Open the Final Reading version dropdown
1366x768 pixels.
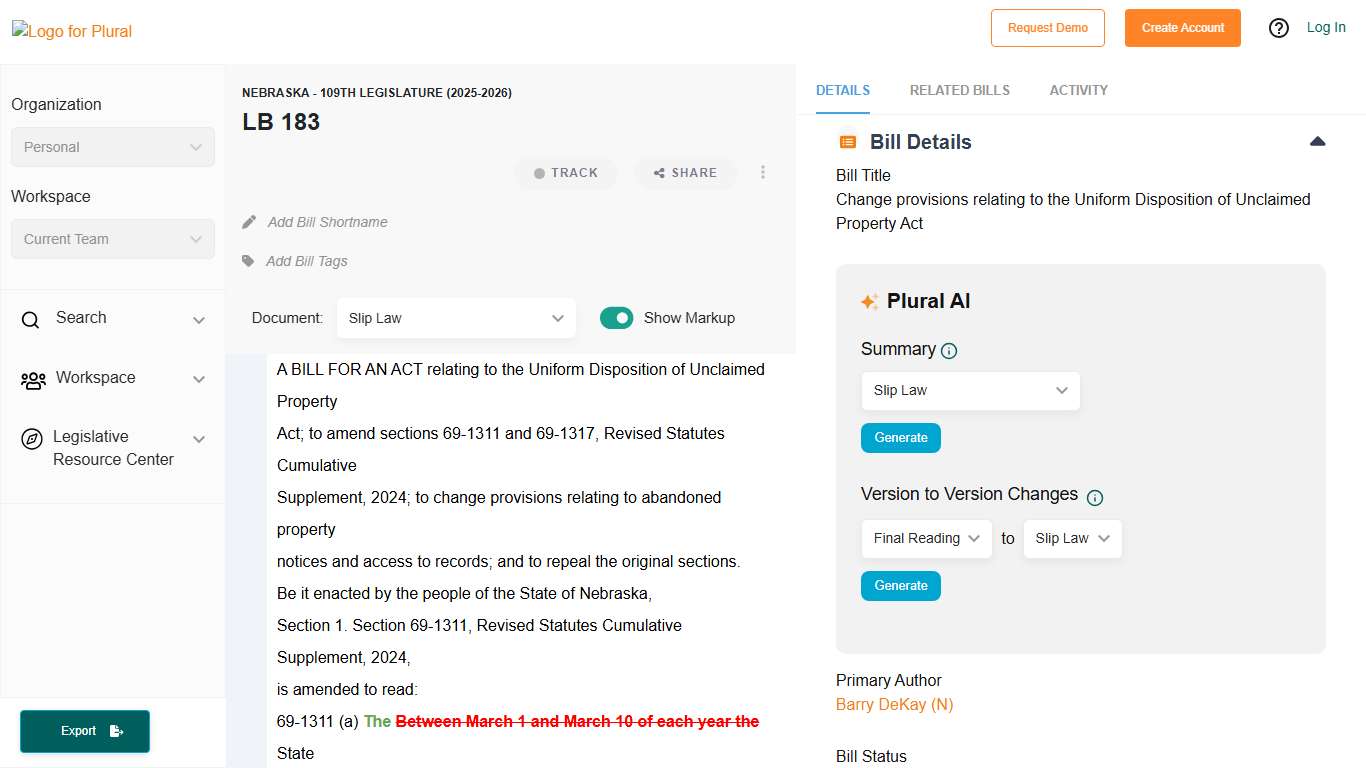926,538
